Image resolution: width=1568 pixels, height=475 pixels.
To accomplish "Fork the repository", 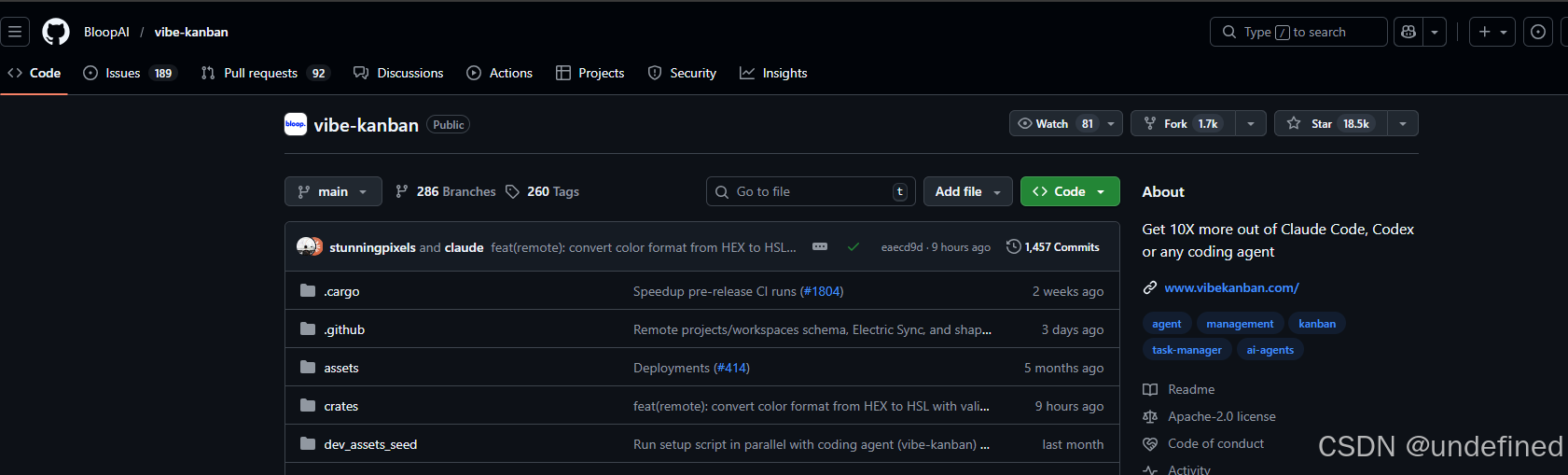I will 1183,123.
